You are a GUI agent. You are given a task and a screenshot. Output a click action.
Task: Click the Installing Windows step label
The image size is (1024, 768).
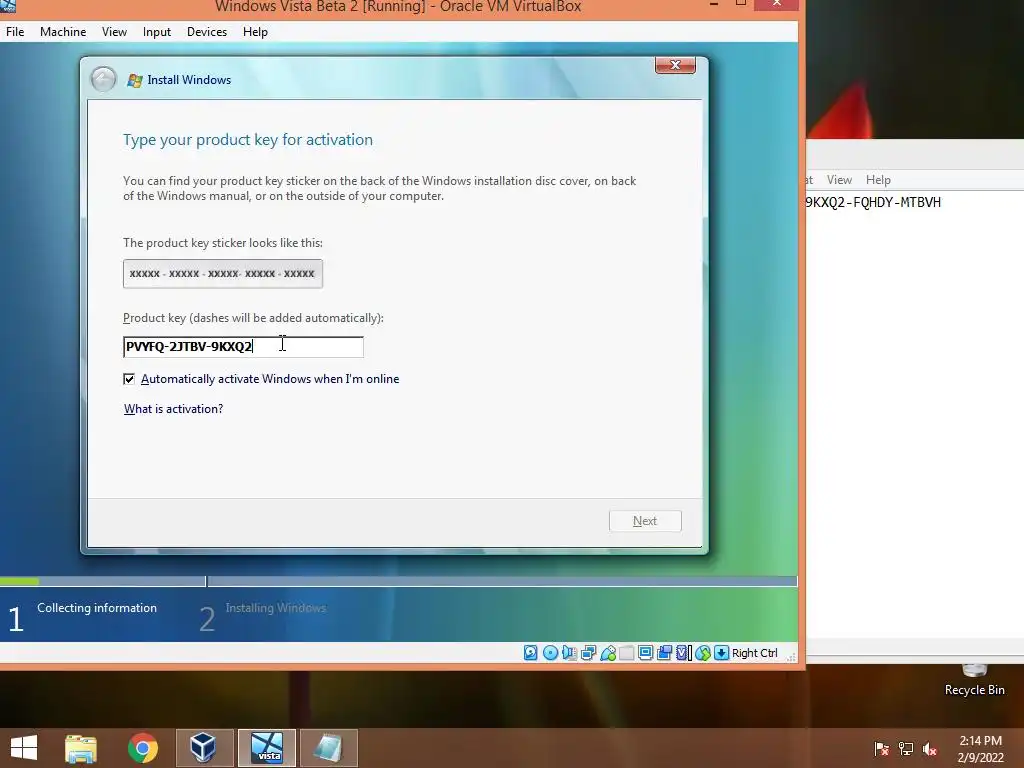(x=276, y=607)
